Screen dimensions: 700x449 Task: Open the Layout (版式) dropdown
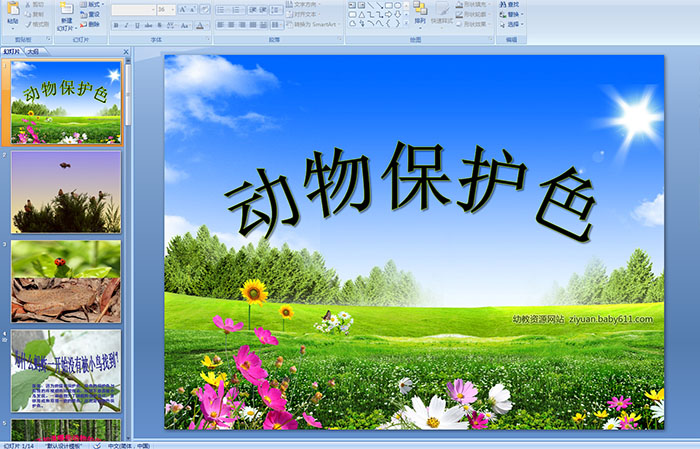92,4
